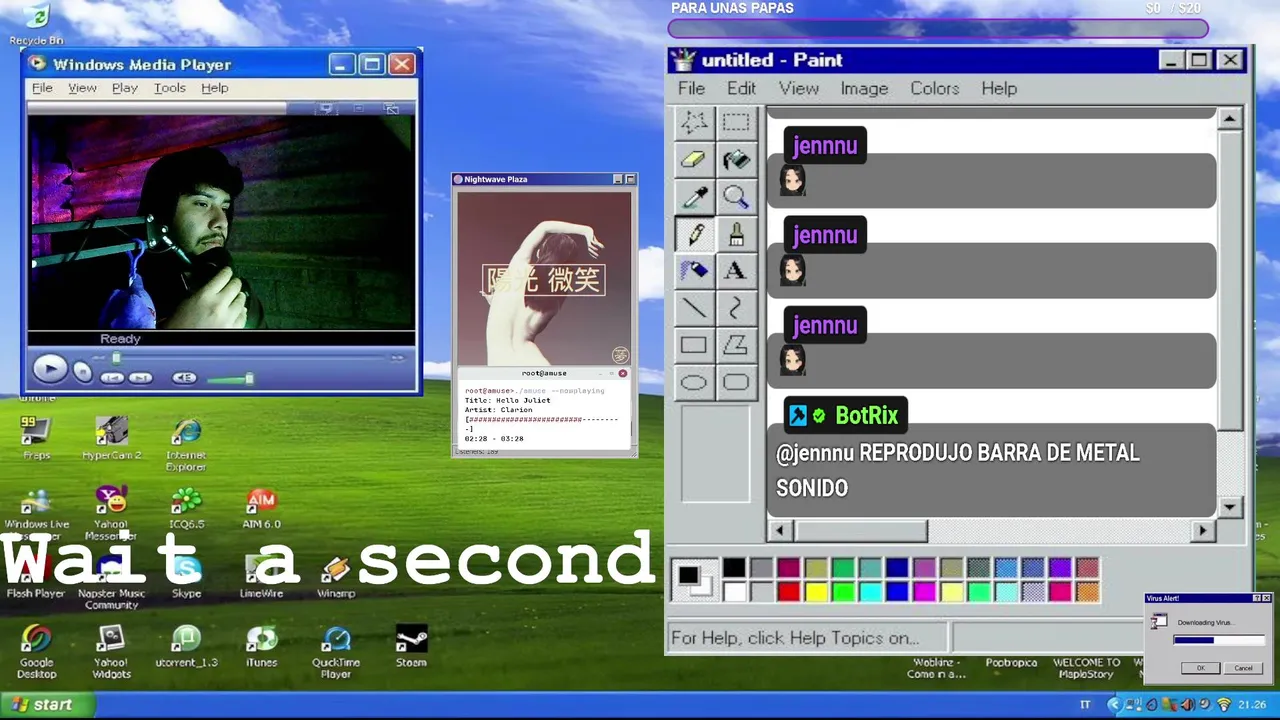Image resolution: width=1280 pixels, height=720 pixels.
Task: Click the volume slider in Windows Media Player
Action: (x=231, y=378)
